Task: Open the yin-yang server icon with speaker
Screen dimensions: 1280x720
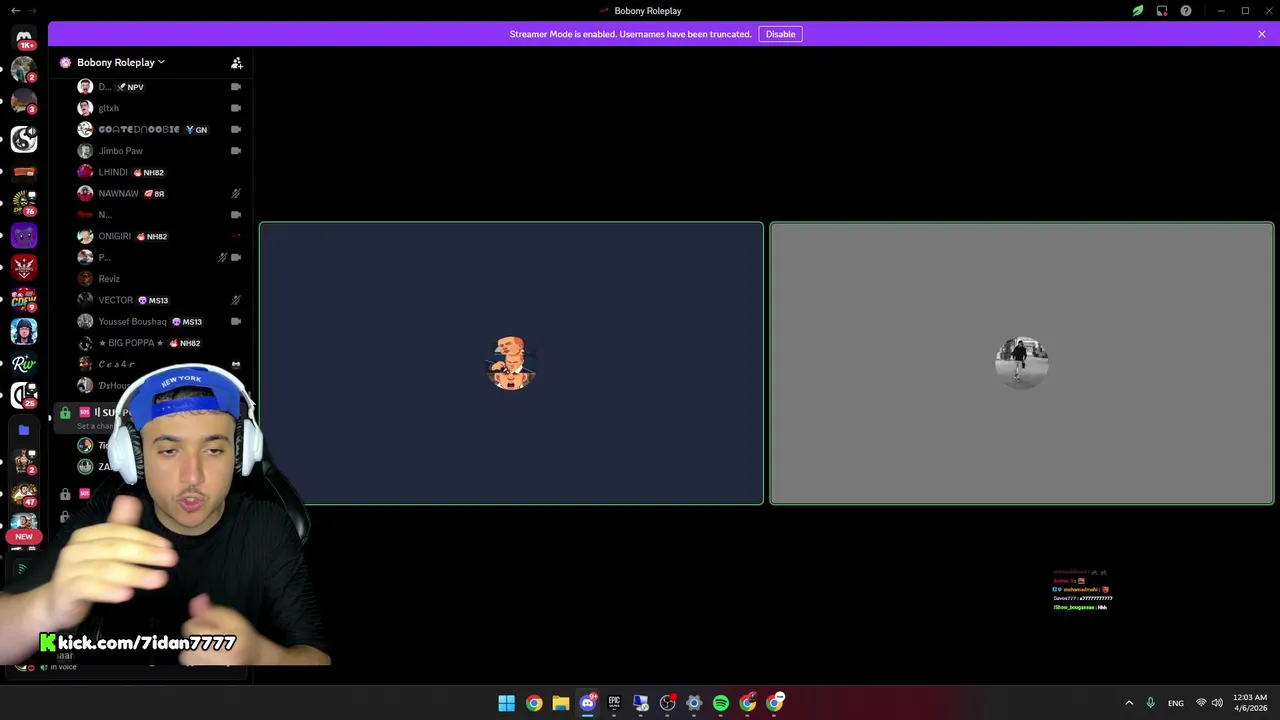Action: pos(24,138)
